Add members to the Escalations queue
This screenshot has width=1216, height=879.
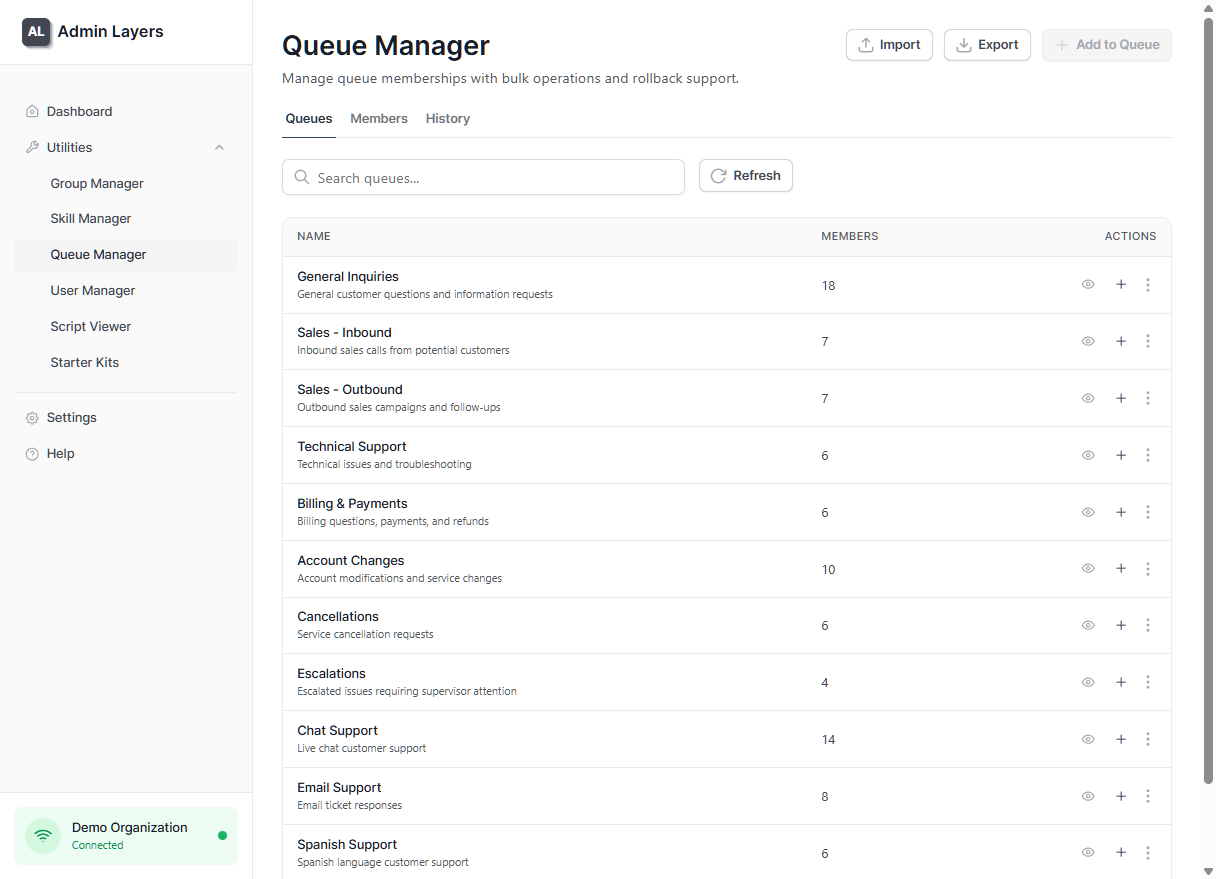[1121, 682]
